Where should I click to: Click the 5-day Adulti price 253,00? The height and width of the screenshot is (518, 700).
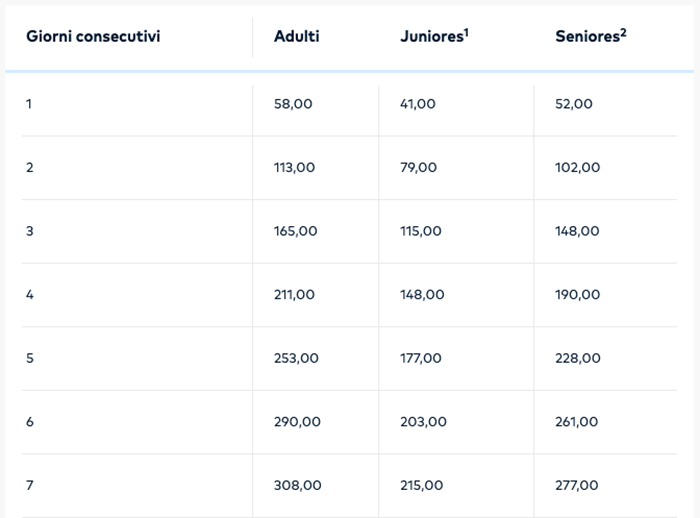pyautogui.click(x=296, y=358)
